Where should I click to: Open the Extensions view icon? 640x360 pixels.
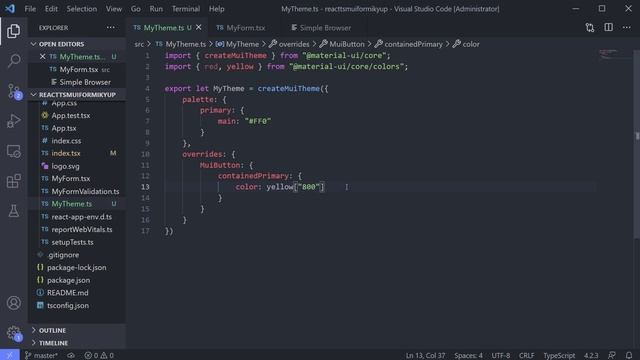(13, 181)
